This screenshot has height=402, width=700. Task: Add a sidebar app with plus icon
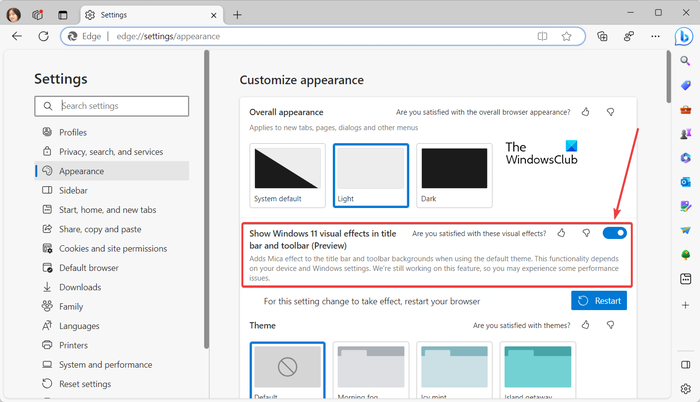click(x=686, y=305)
